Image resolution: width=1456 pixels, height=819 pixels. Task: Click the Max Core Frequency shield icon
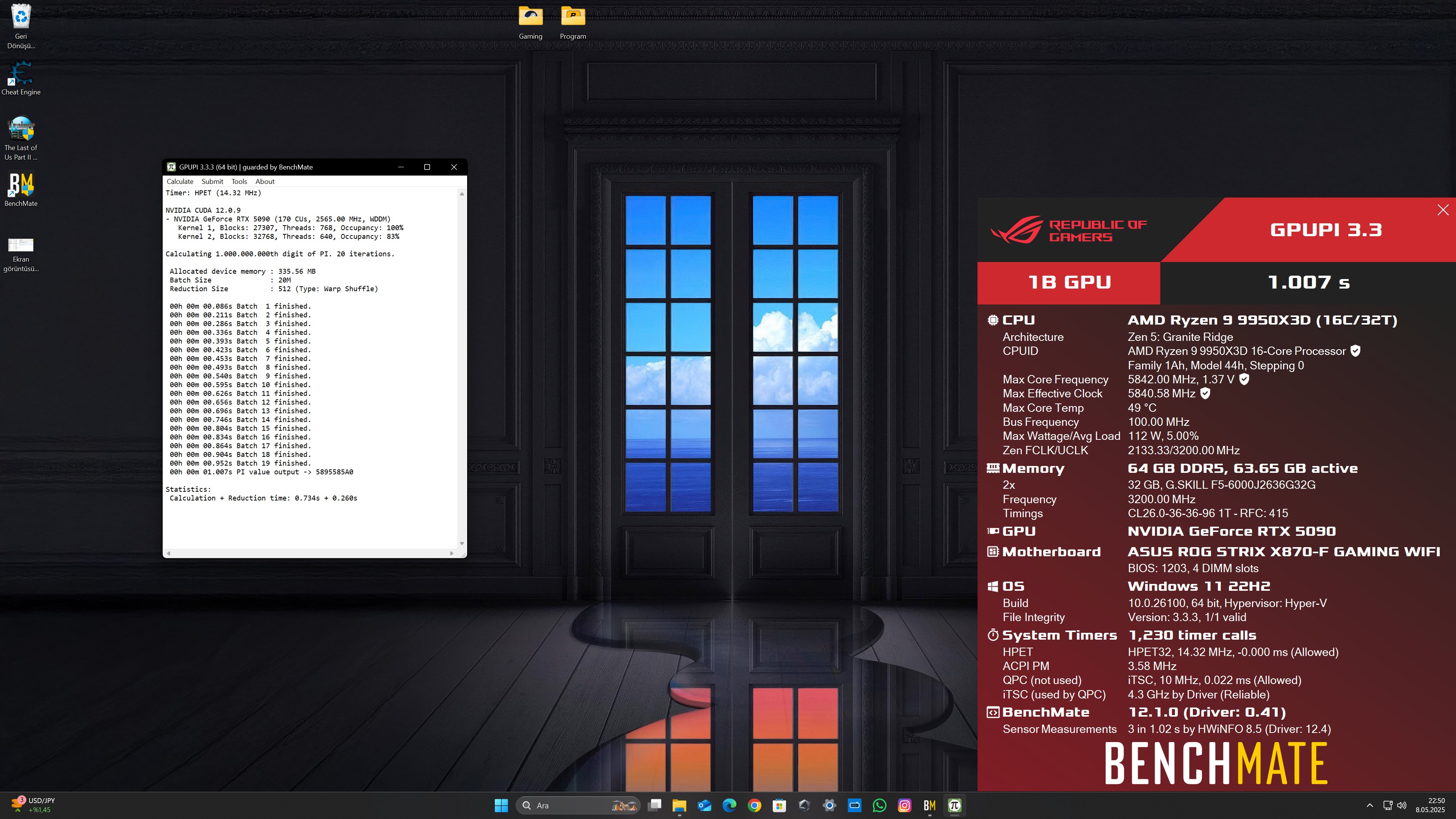1244,379
